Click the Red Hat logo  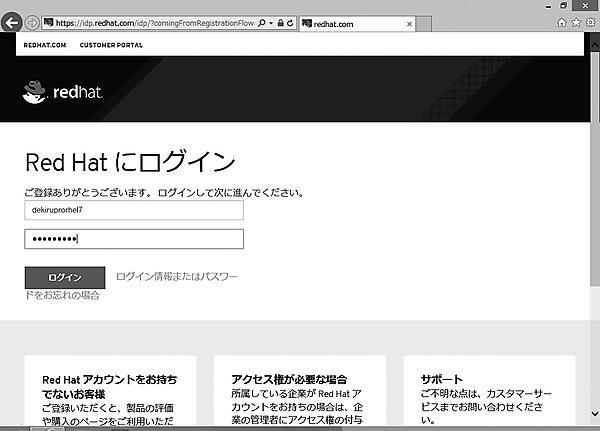[x=63, y=92]
